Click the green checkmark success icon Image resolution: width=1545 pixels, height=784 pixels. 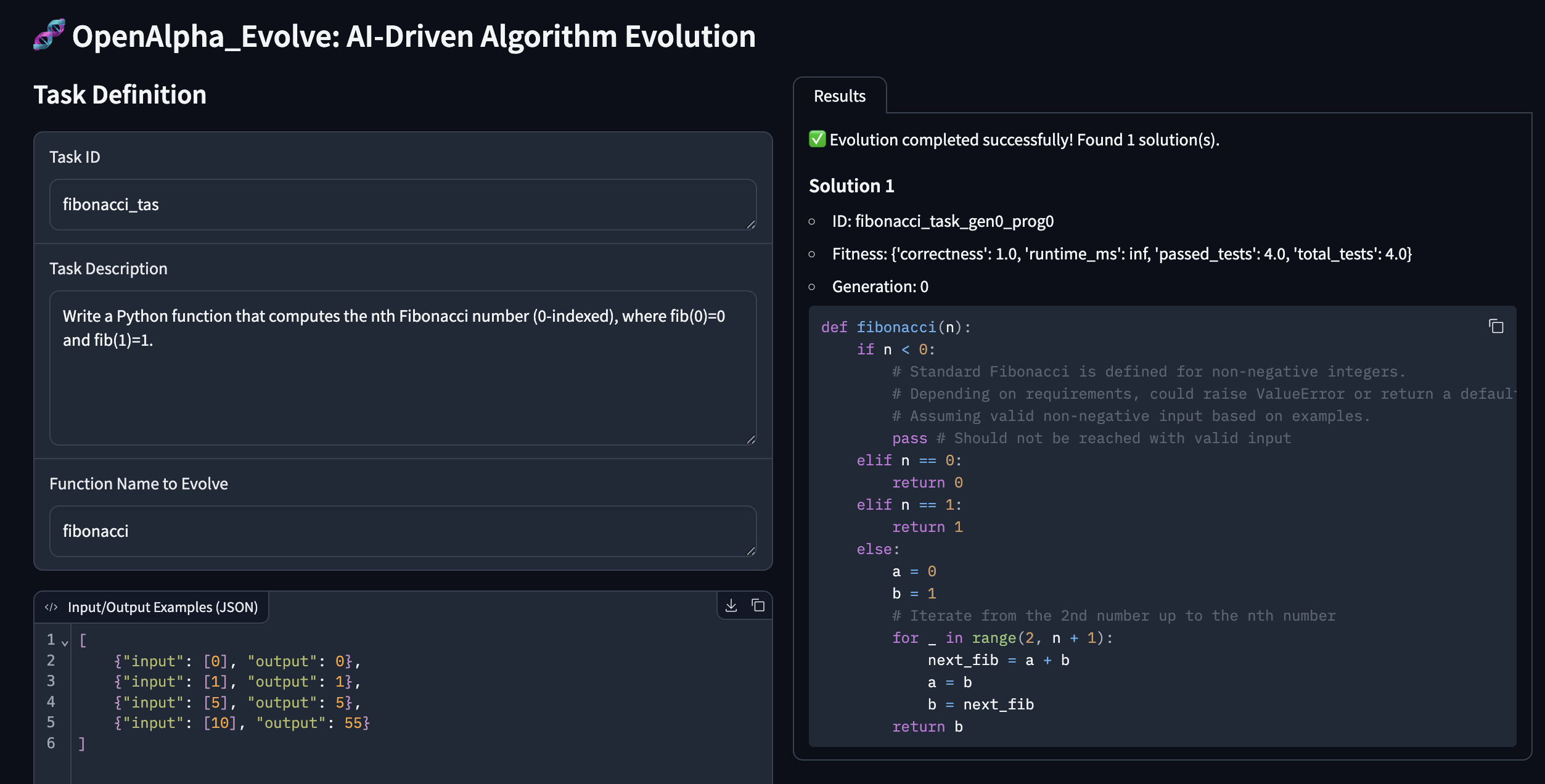coord(817,139)
